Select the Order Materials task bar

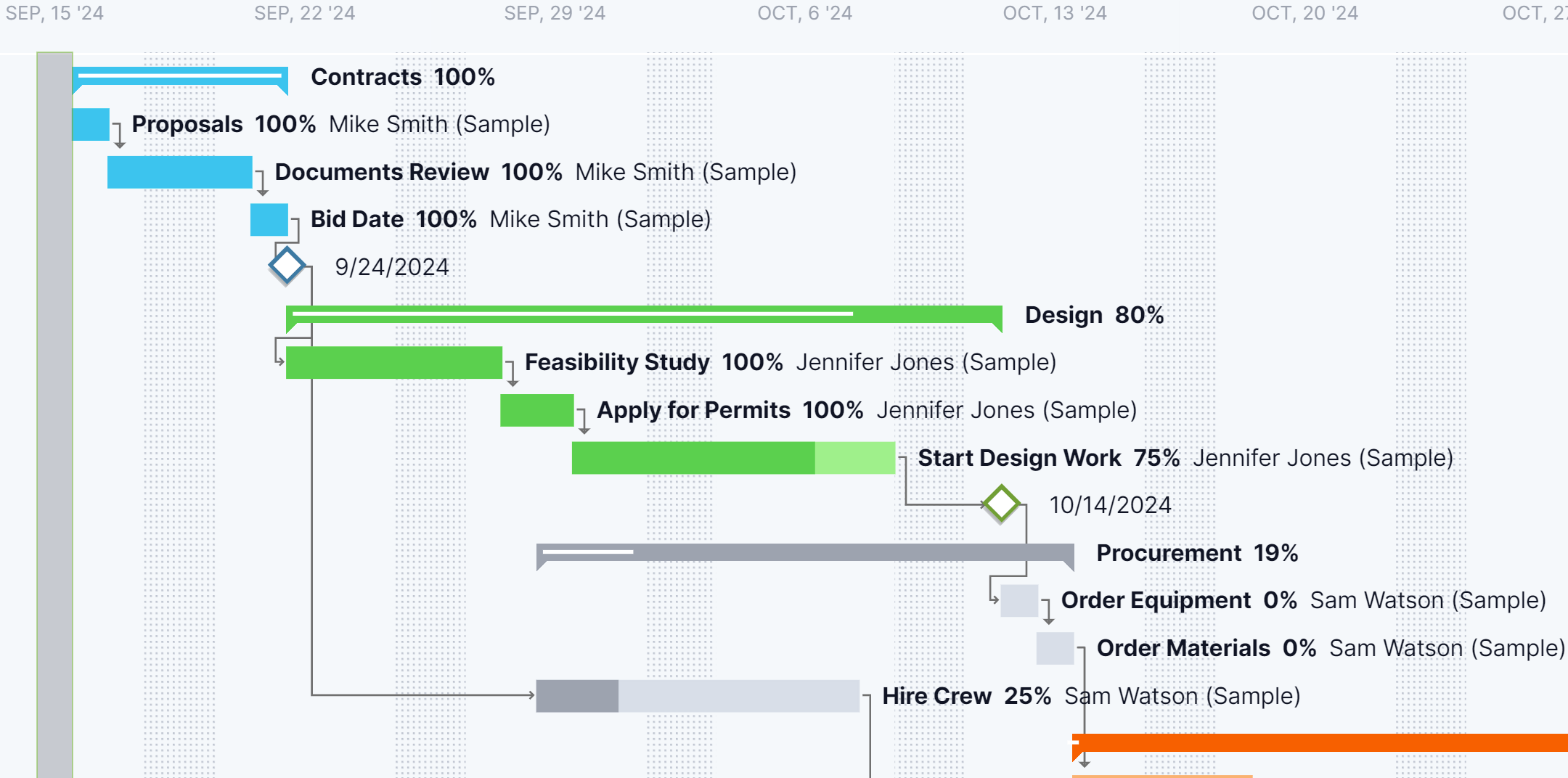pos(1055,648)
